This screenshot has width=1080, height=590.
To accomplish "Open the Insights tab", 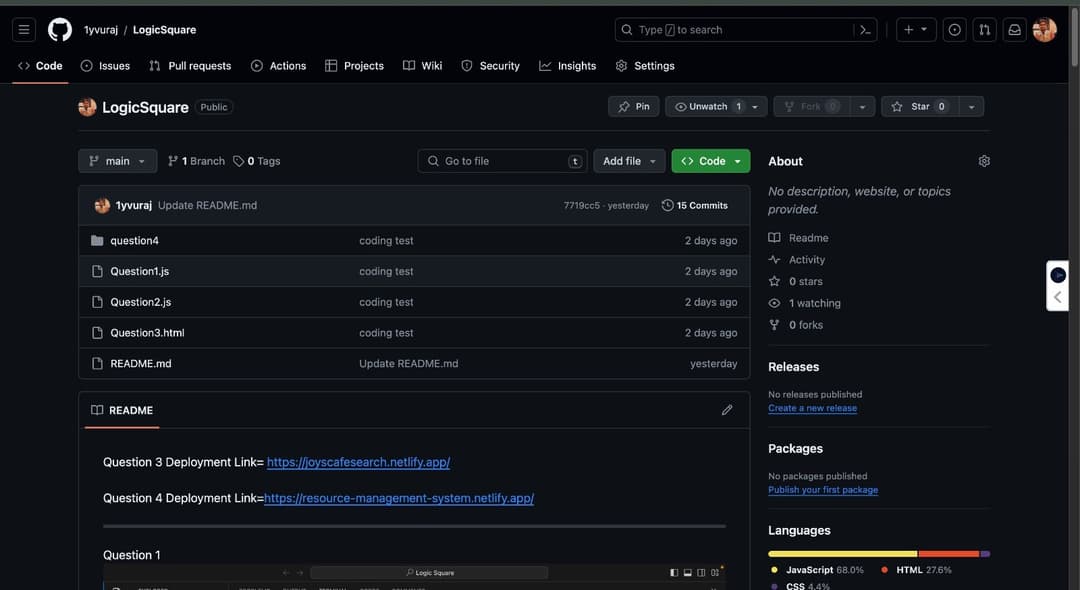I will click(x=568, y=66).
